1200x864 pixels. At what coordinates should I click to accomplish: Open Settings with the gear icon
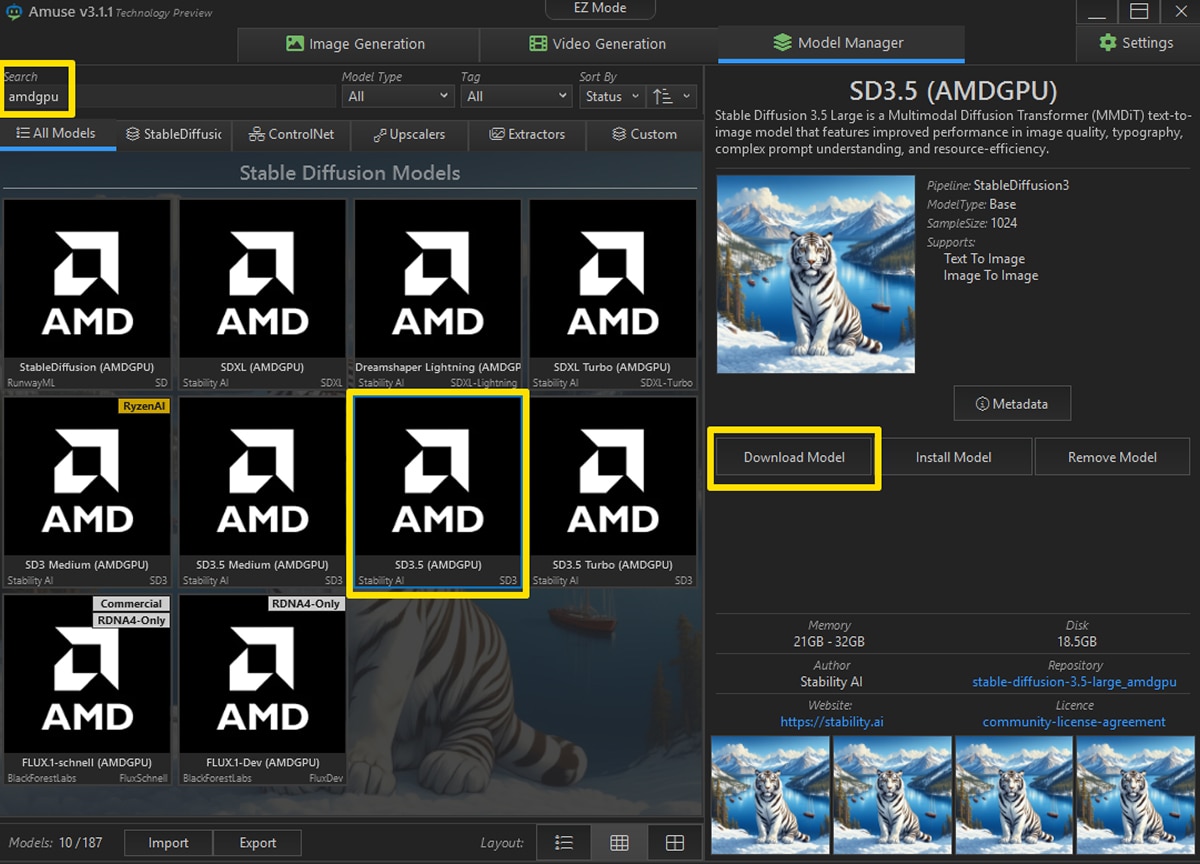click(x=1136, y=43)
